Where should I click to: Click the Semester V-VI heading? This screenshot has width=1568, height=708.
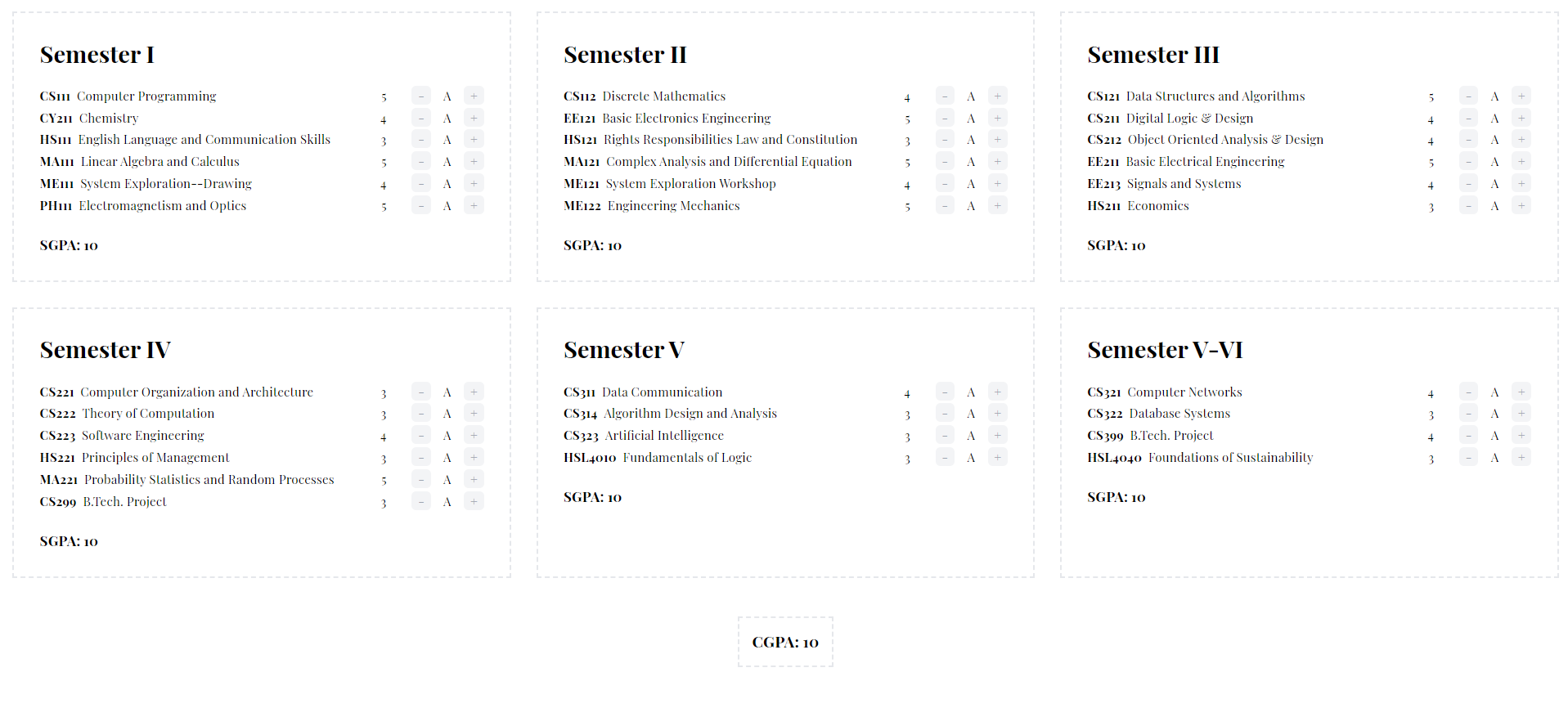click(1165, 350)
